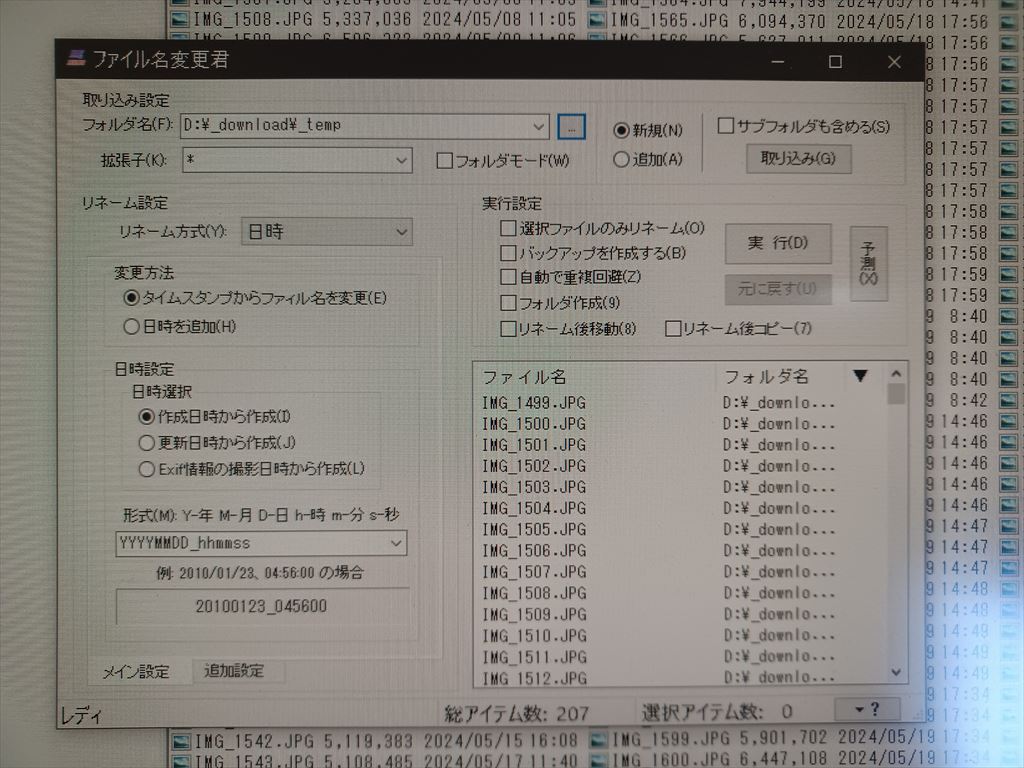
Task: Select the 追加(A) radio button
Action: (x=621, y=159)
